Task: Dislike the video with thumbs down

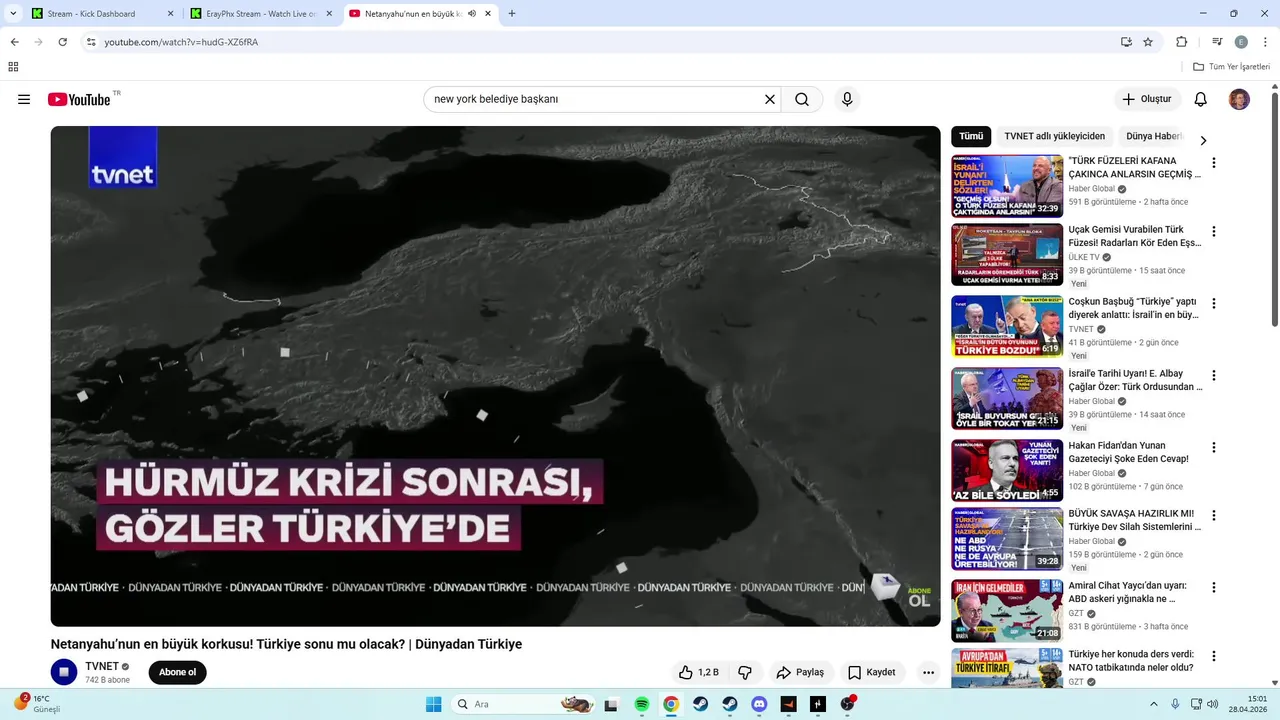Action: 745,672
